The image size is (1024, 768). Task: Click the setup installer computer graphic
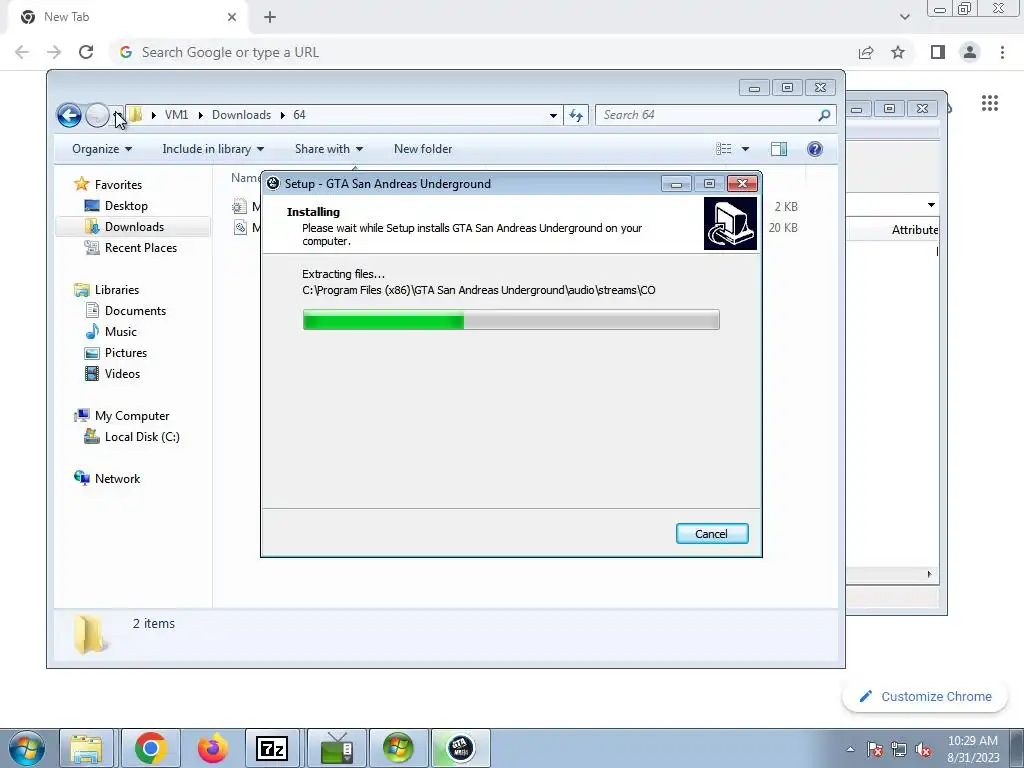click(730, 223)
